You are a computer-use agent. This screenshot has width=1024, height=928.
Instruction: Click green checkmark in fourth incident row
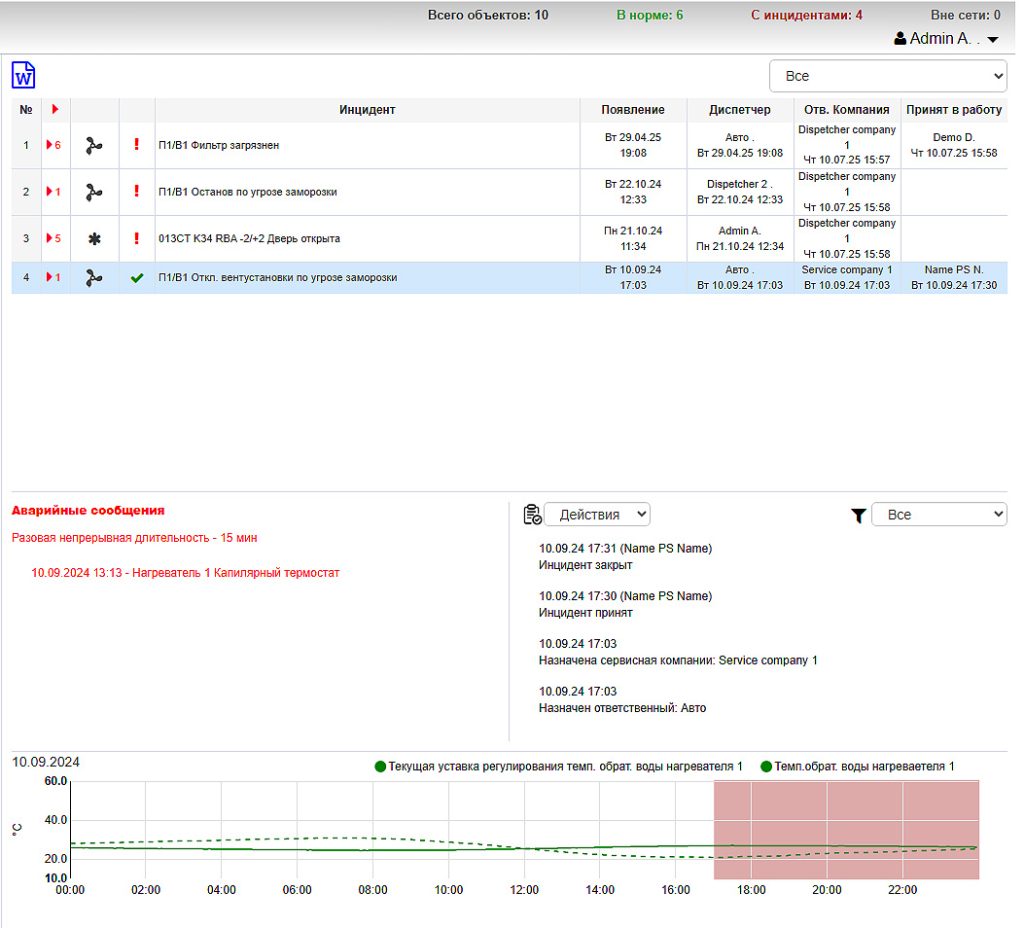[137, 278]
